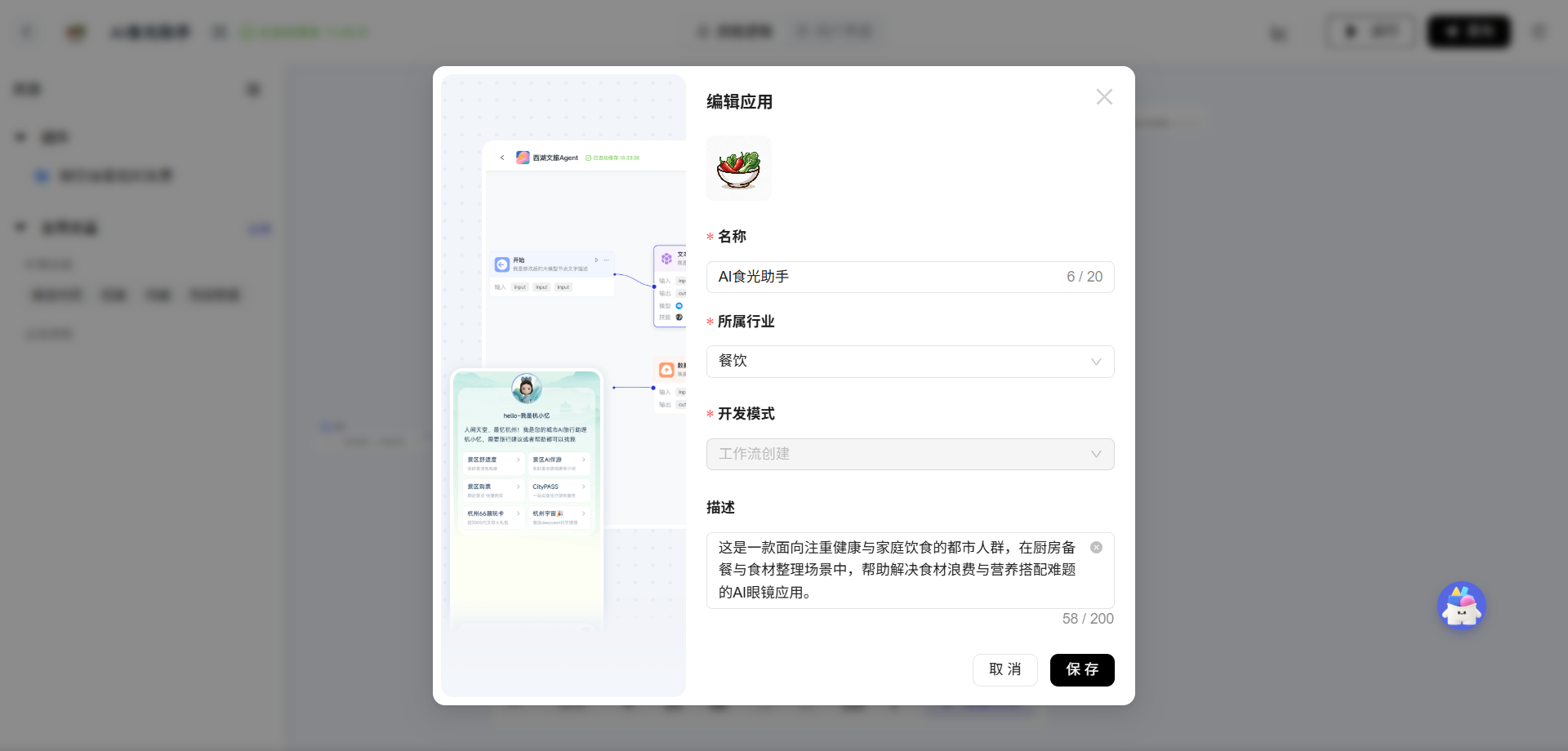Edit the 名称 field AI食光助手

[910, 277]
